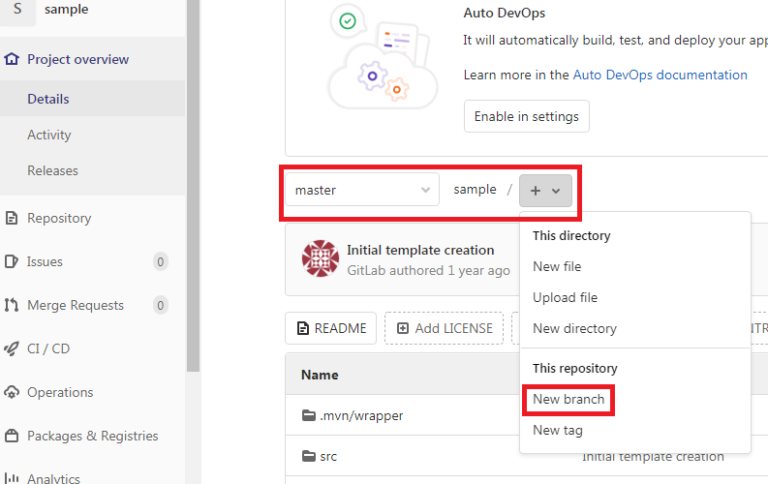Click the .mvn/wrapper folder icon
Viewport: 768px width, 484px height.
(x=309, y=415)
